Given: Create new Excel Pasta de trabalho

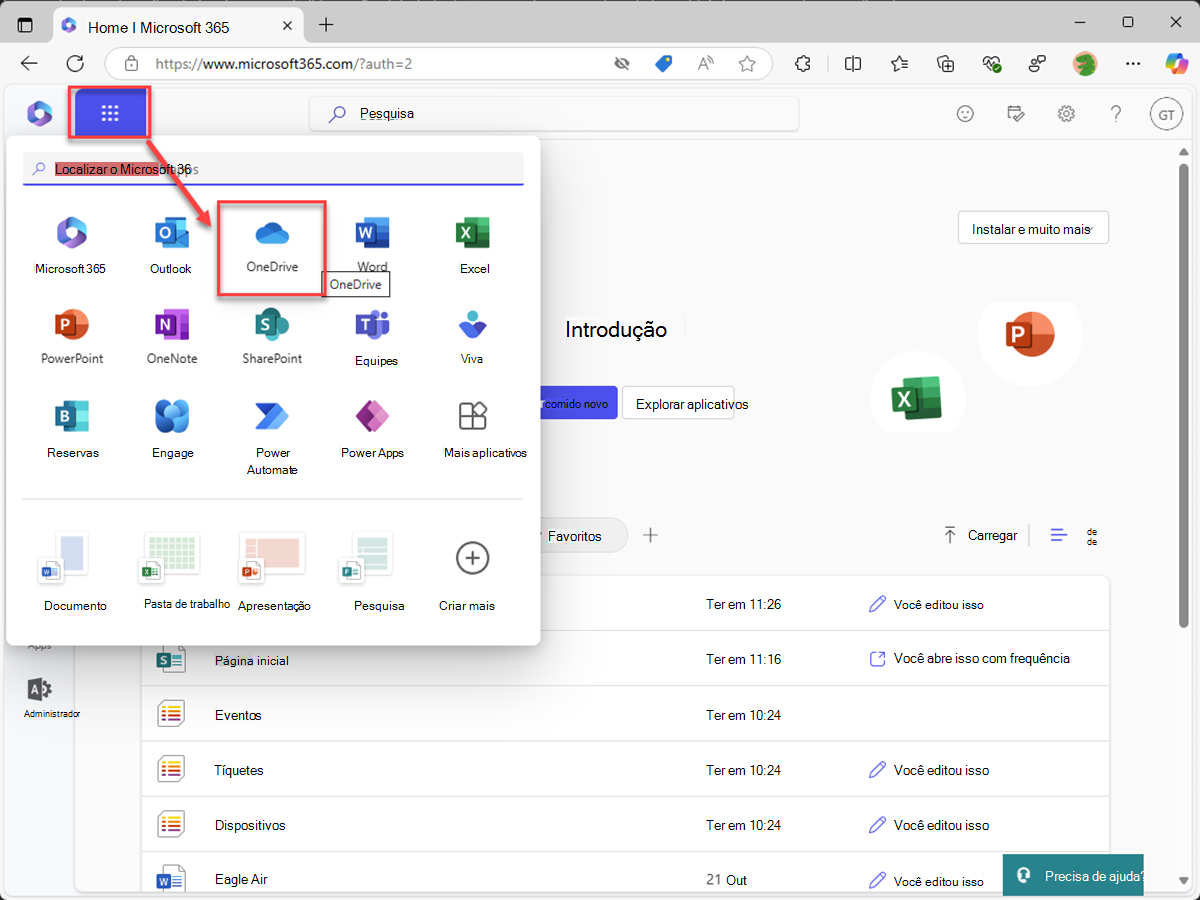Looking at the screenshot, I should pyautogui.click(x=186, y=572).
